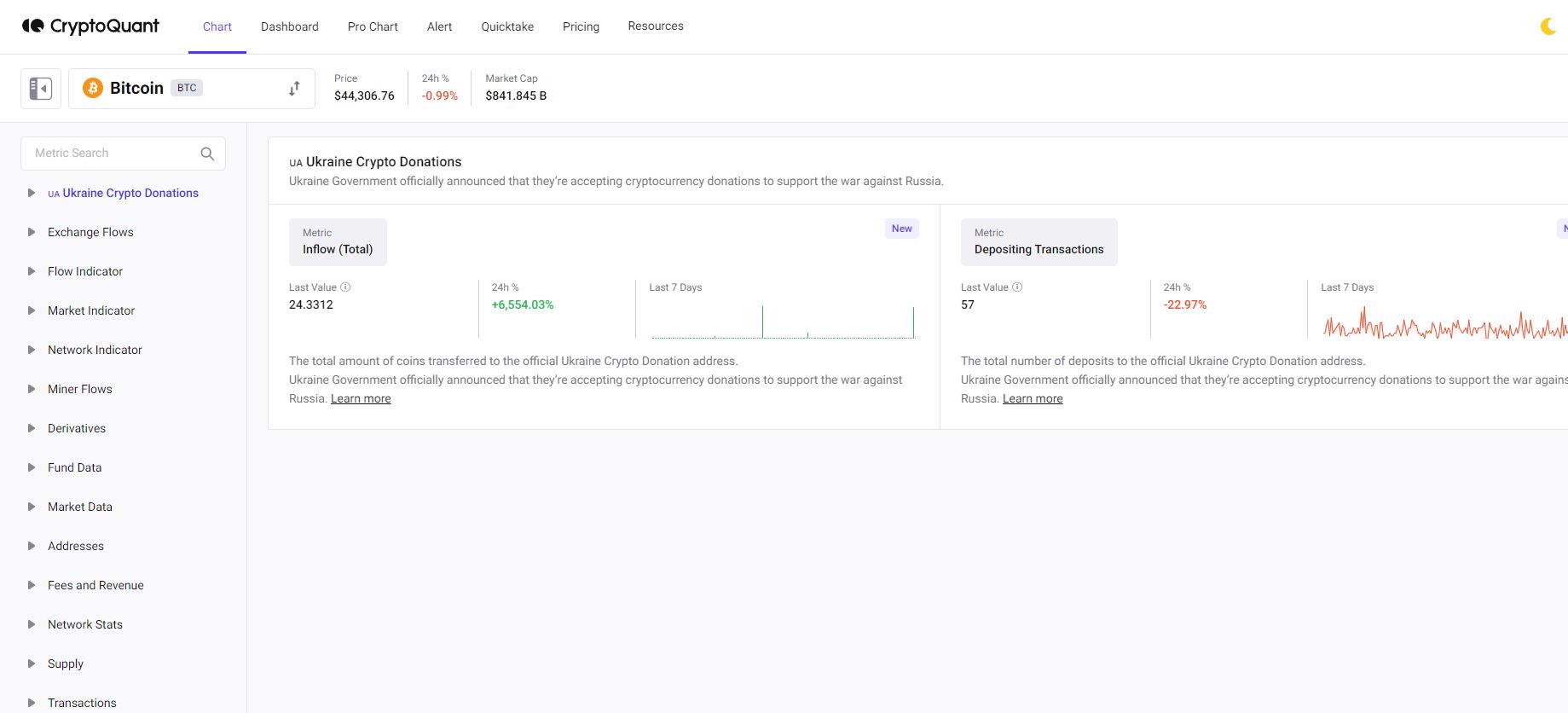Click the 24.3312 last value
This screenshot has height=713, width=1568.
coord(311,304)
